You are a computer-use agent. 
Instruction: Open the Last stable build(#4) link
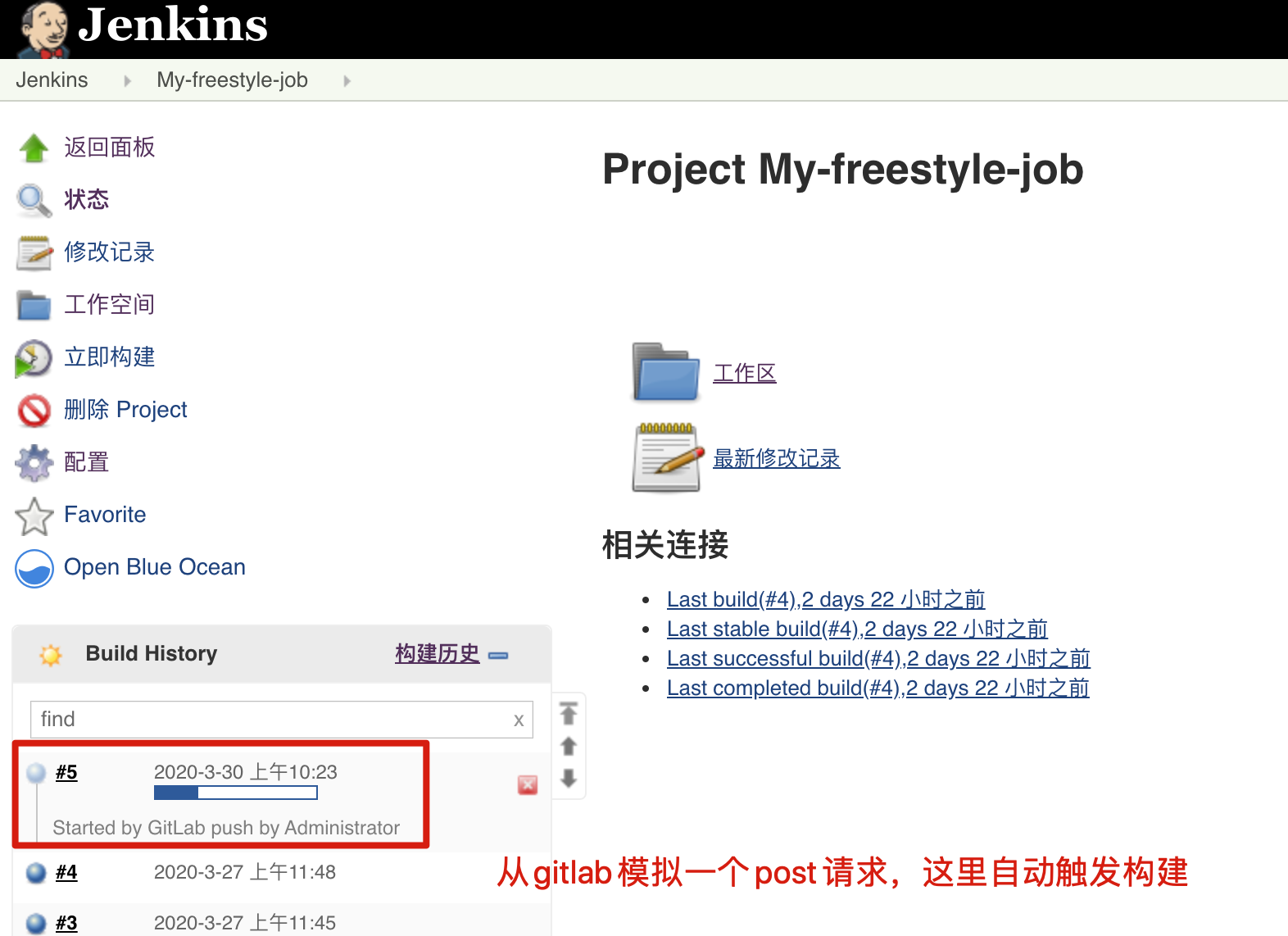(x=857, y=629)
